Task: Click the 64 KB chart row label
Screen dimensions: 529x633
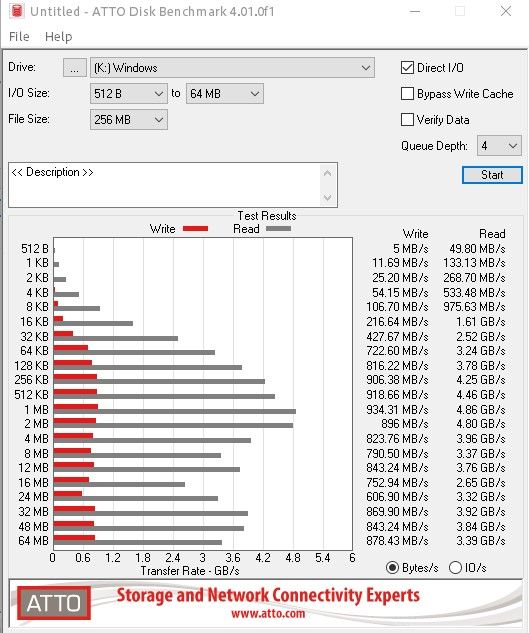Action: click(x=34, y=350)
